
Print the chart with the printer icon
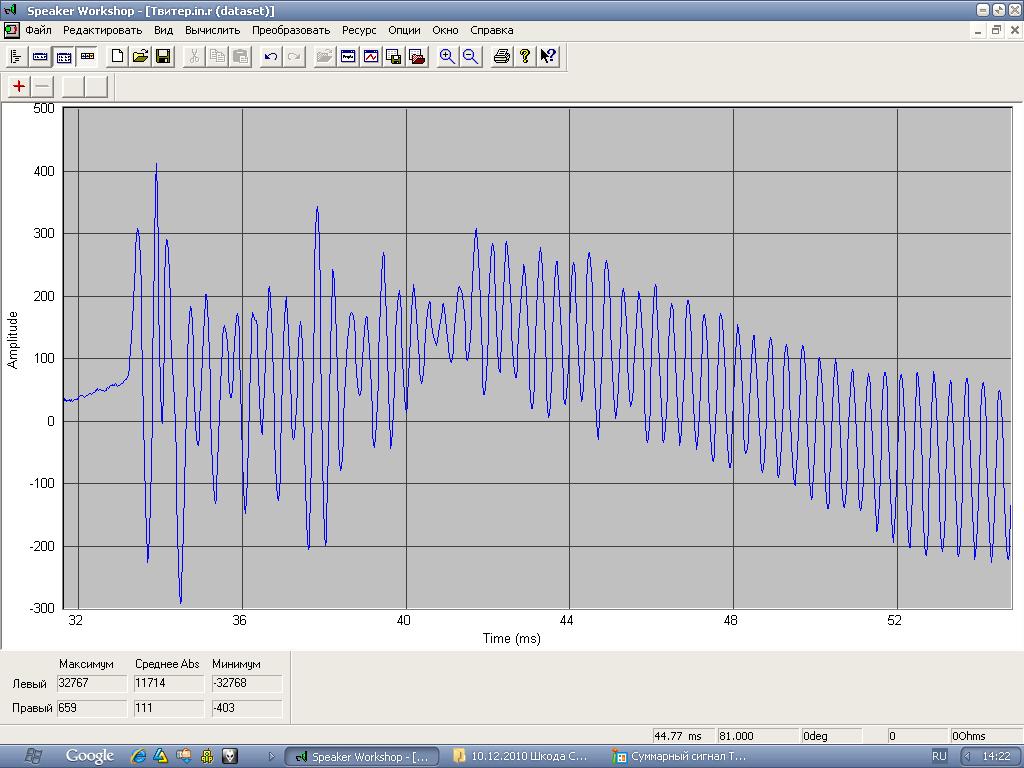(x=502, y=57)
